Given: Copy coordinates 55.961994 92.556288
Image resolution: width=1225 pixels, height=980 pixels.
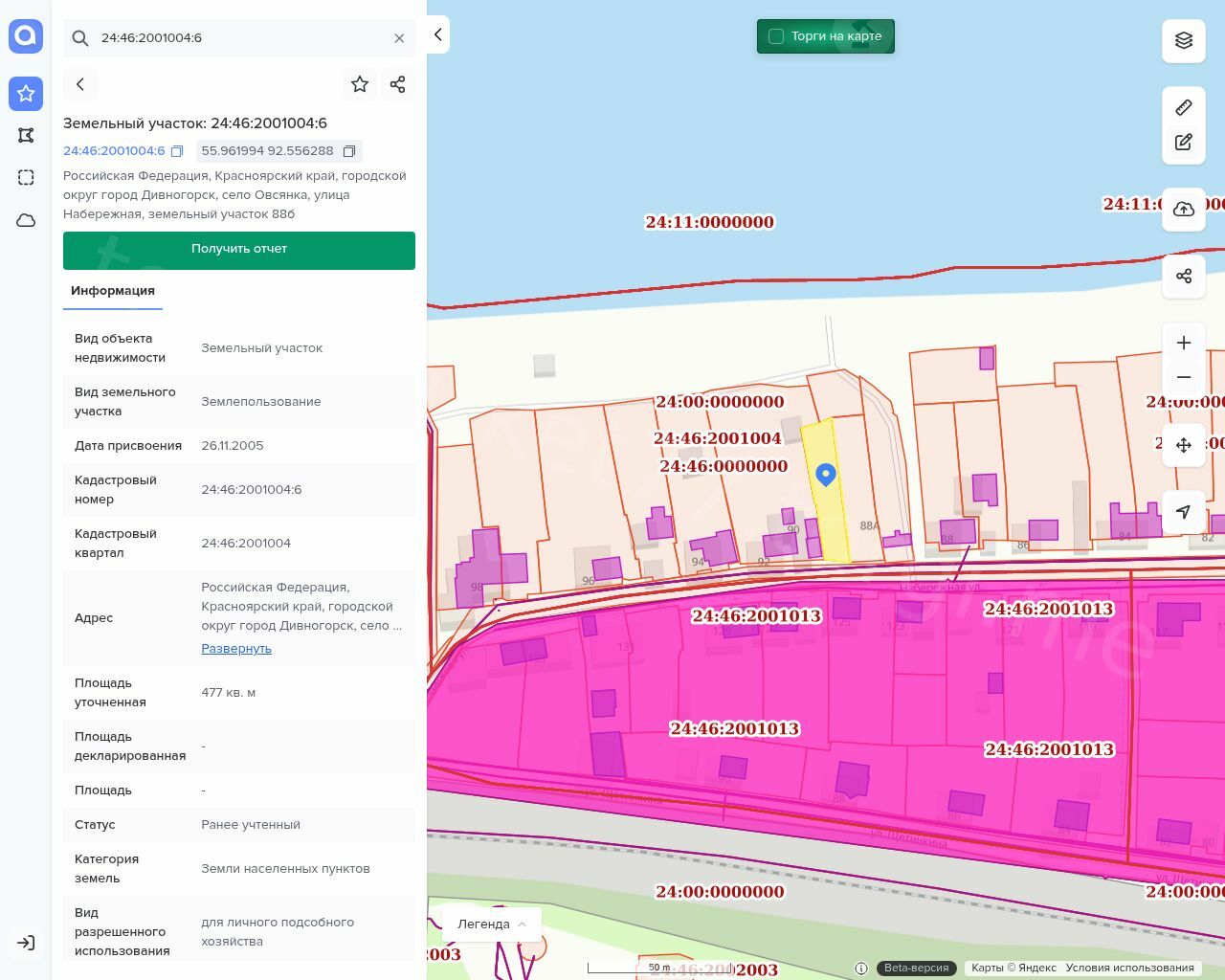Looking at the screenshot, I should click(x=349, y=151).
